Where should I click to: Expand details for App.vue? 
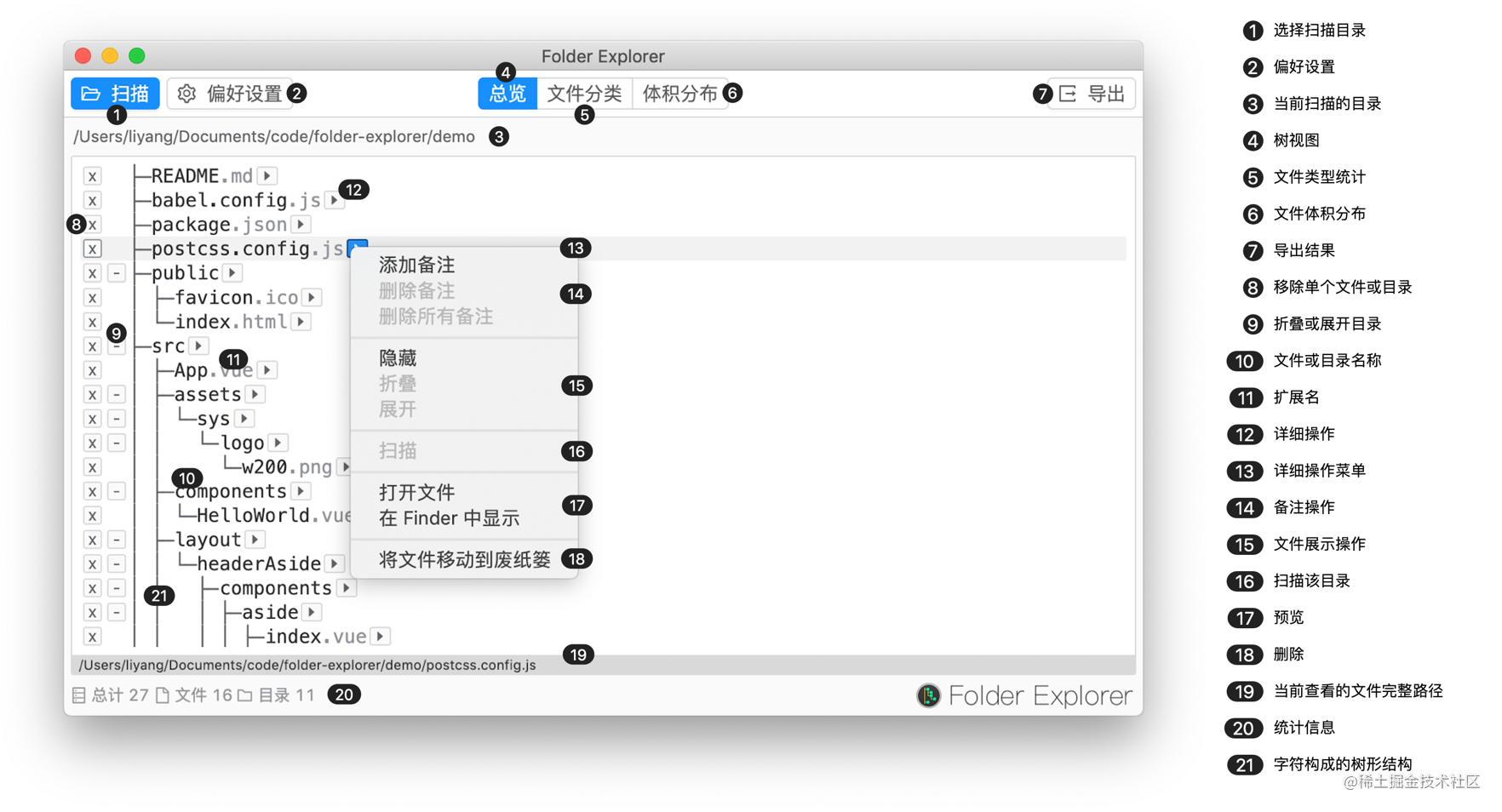pos(266,369)
